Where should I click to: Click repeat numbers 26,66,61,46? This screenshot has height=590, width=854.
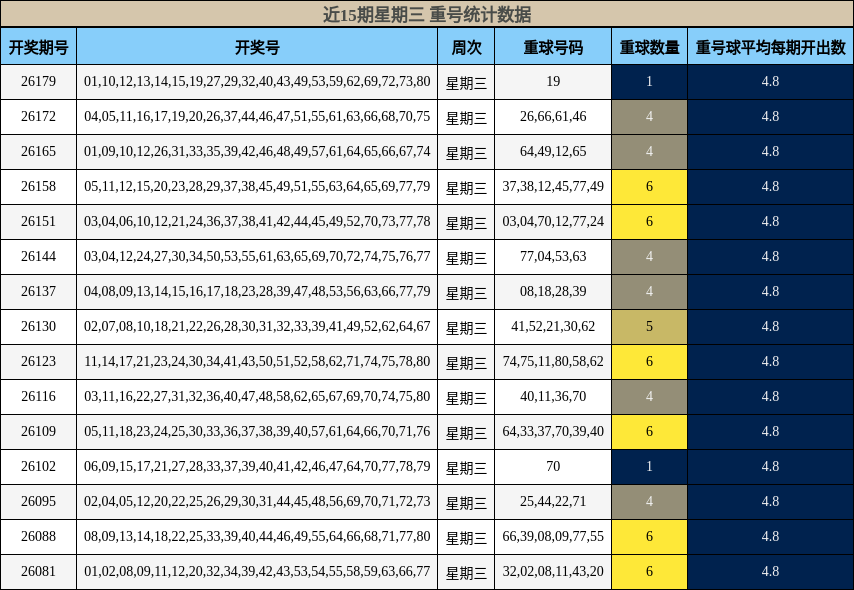[553, 117]
